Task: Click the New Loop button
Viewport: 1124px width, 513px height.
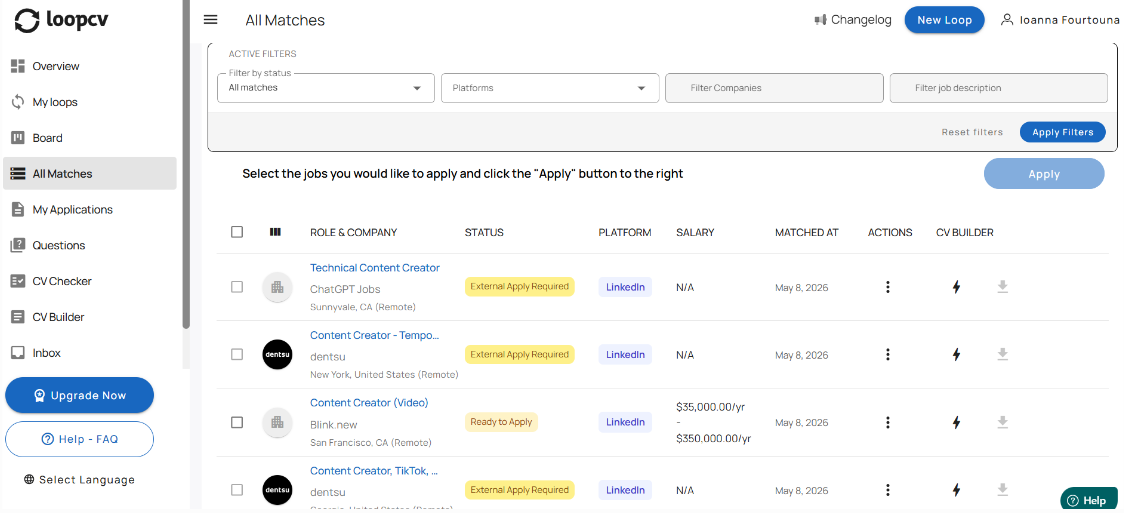Action: tap(944, 20)
